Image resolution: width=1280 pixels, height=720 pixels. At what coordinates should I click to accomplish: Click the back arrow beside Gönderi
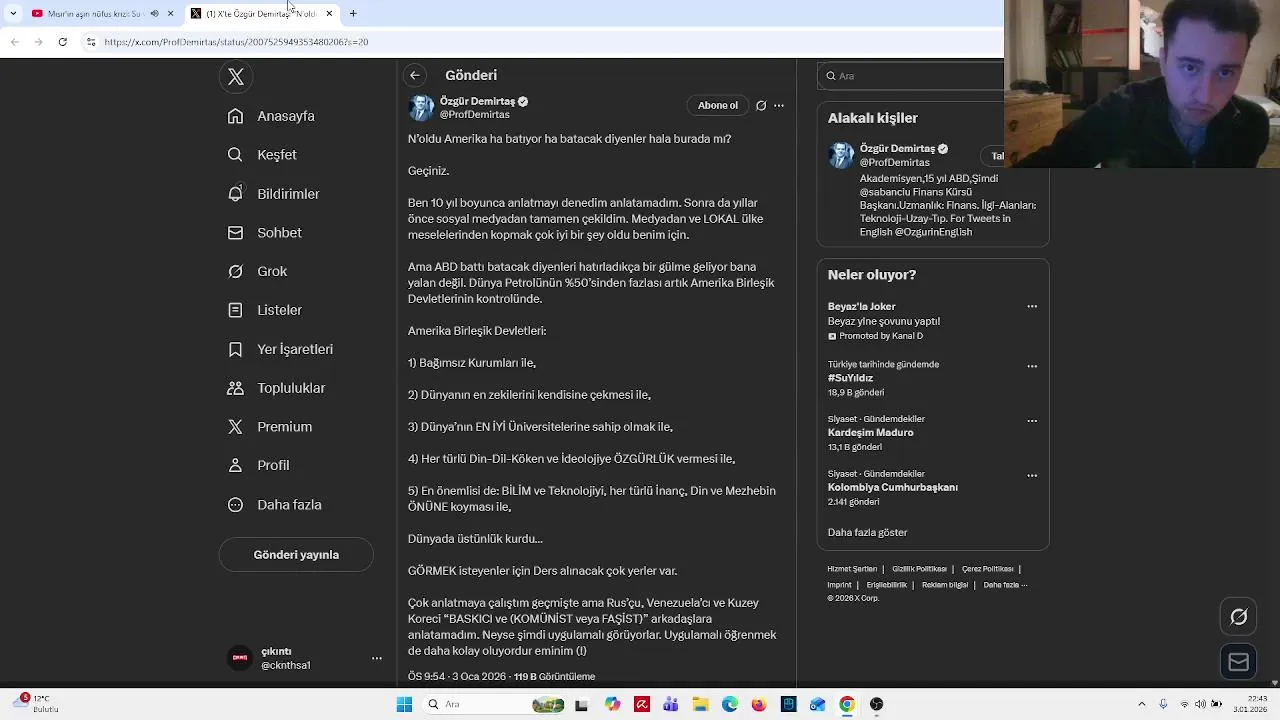tap(415, 75)
